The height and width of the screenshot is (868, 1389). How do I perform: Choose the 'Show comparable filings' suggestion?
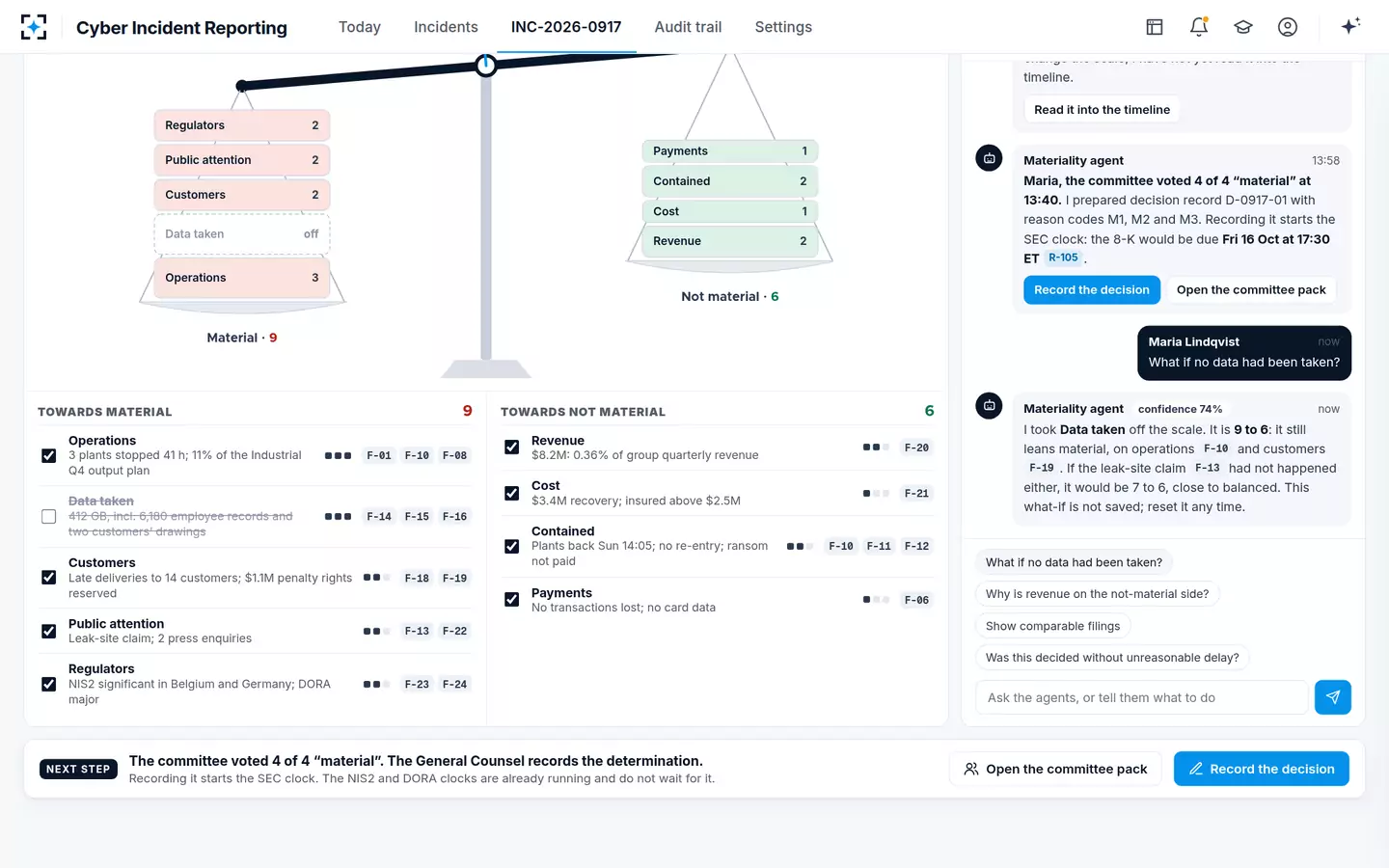[1053, 626]
